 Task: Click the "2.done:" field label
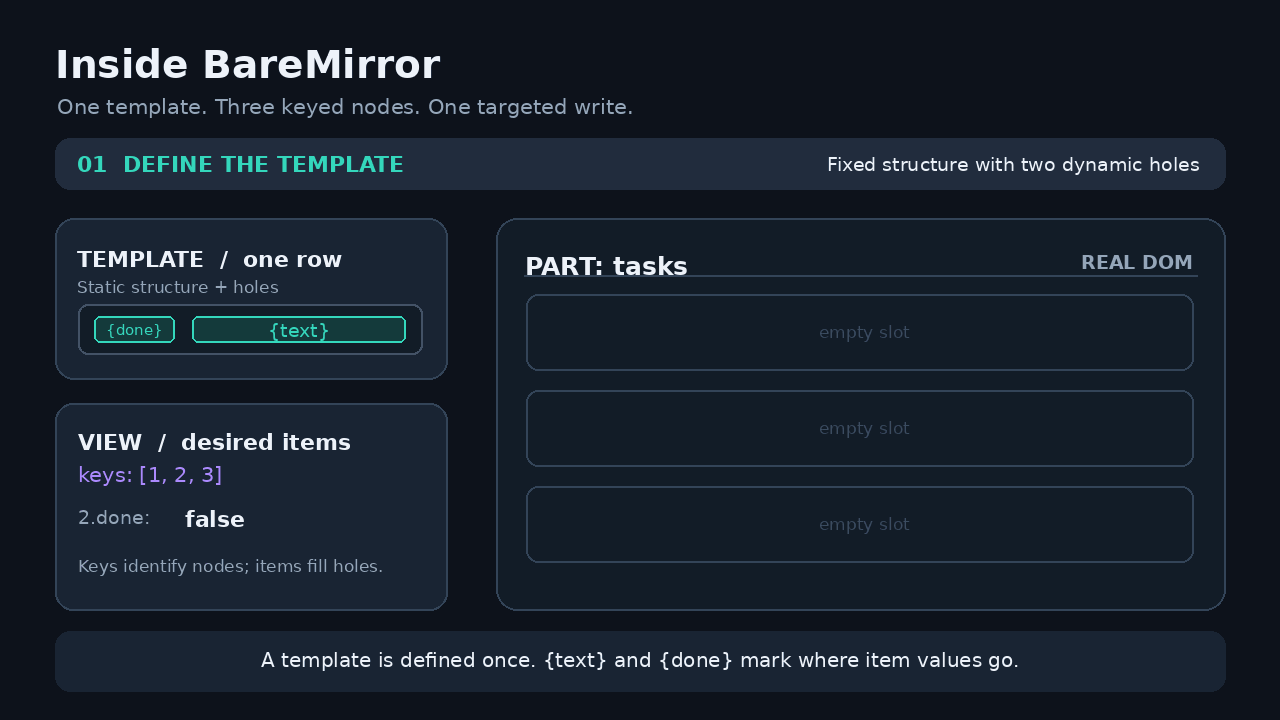coord(114,518)
